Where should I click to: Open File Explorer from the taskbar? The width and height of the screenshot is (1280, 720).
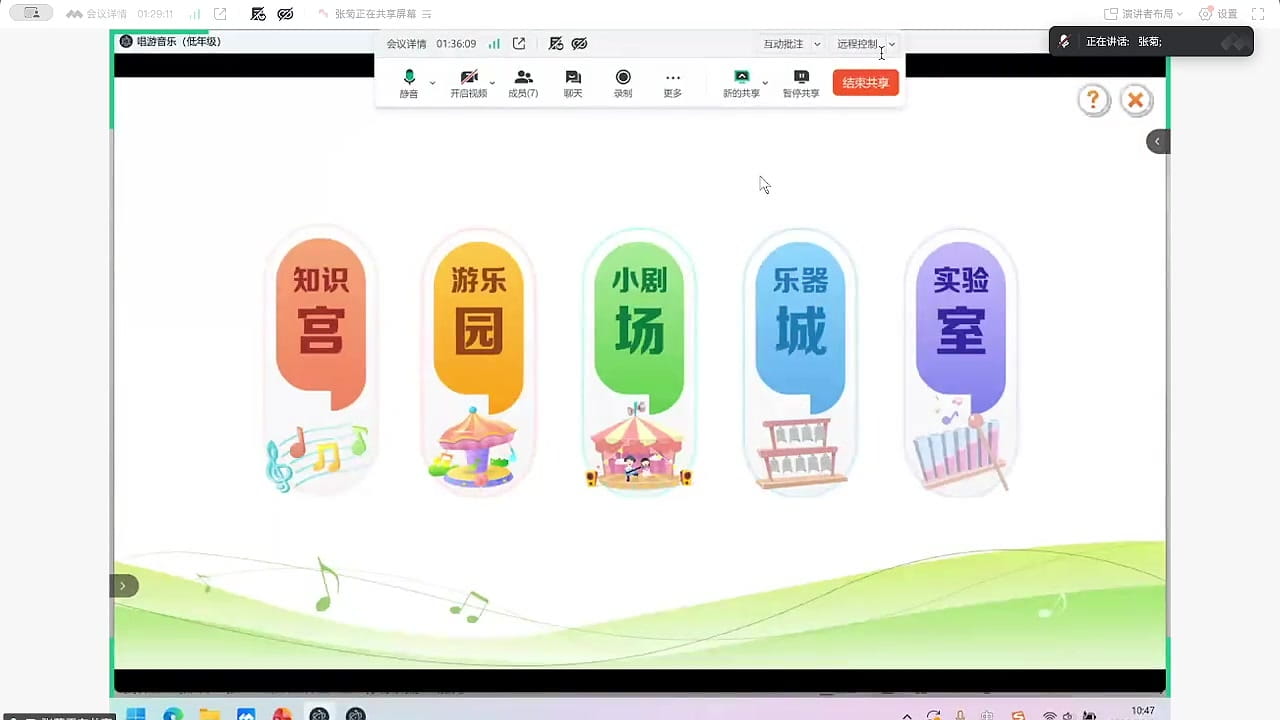coord(210,714)
